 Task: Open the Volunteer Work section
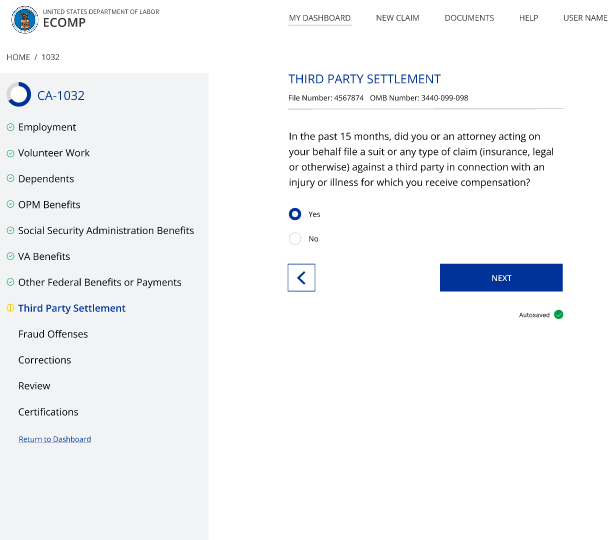54,153
